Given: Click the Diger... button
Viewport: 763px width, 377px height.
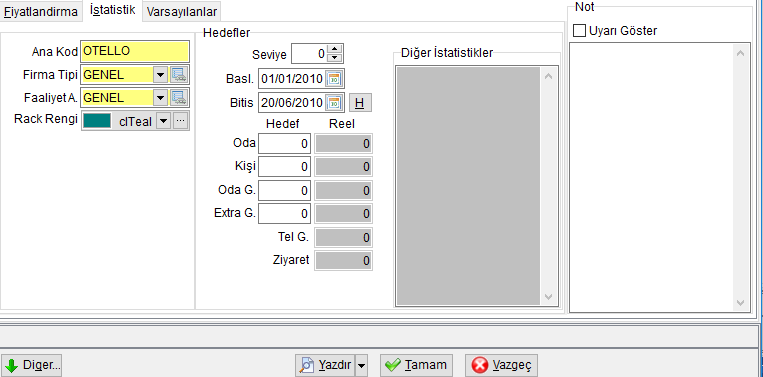Looking at the screenshot, I should [x=32, y=365].
